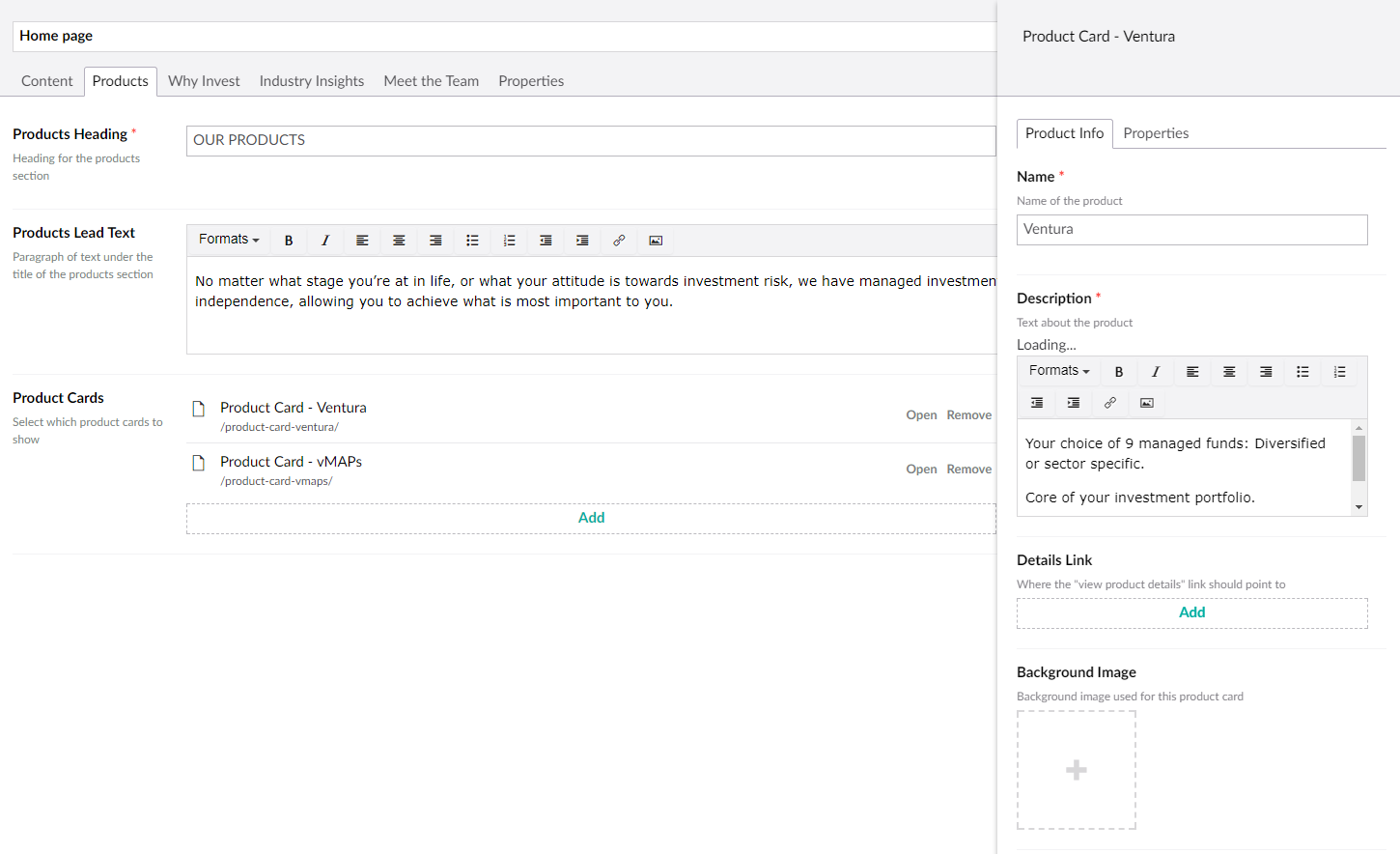Image resolution: width=1400 pixels, height=854 pixels.
Task: Open the Product Card - vMAPs item
Action: pyautogui.click(x=921, y=470)
